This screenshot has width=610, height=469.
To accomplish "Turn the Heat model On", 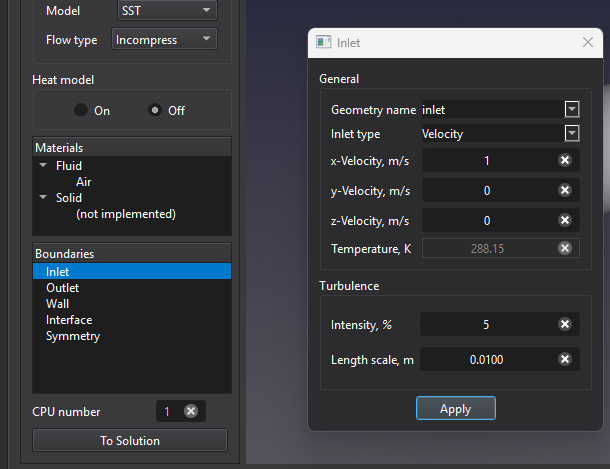I will coord(81,111).
